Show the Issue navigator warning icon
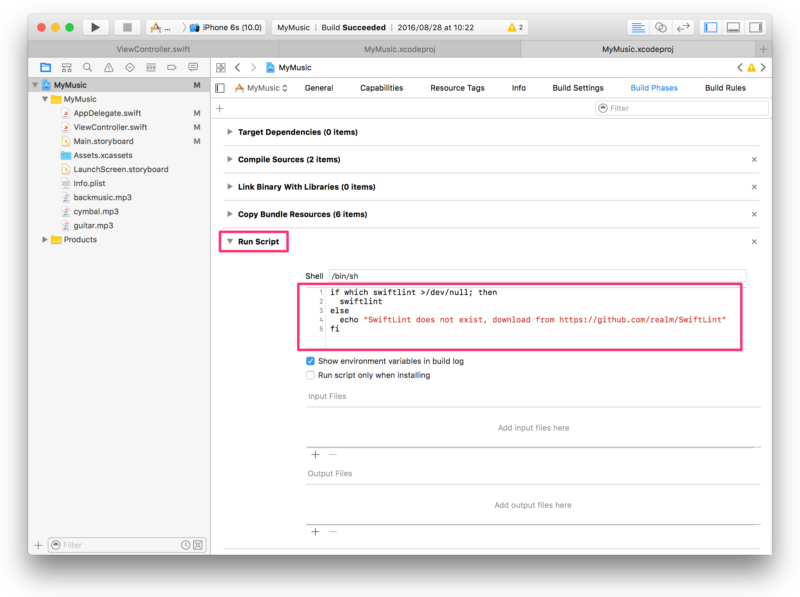The height and width of the screenshot is (597, 800). coord(108,67)
